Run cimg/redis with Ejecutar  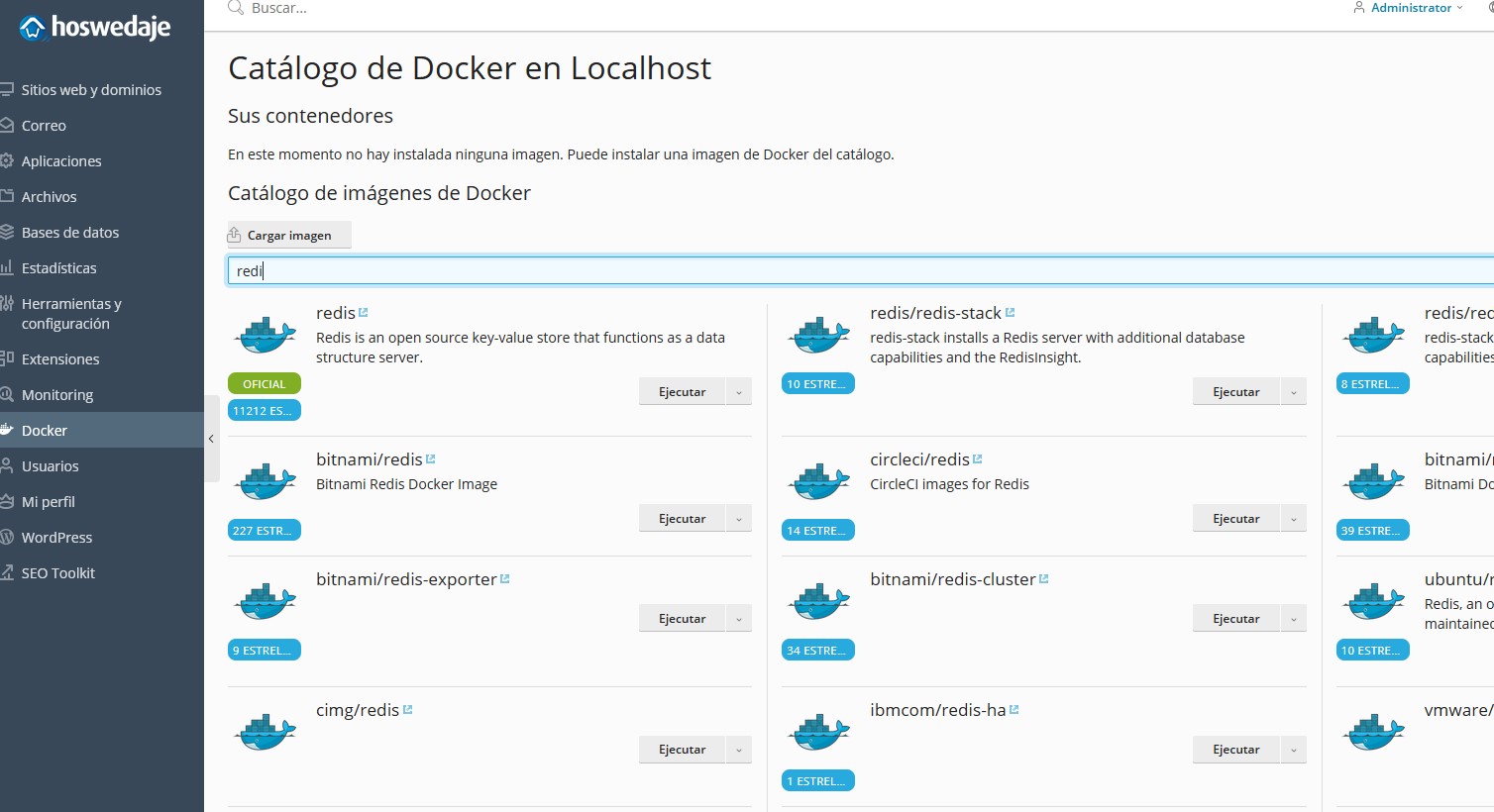683,750
